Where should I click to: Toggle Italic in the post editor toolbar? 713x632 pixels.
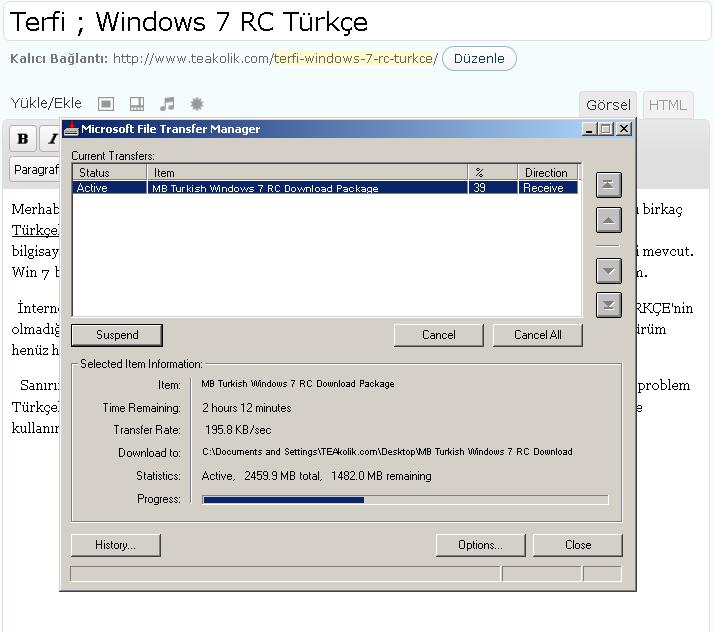[51, 138]
